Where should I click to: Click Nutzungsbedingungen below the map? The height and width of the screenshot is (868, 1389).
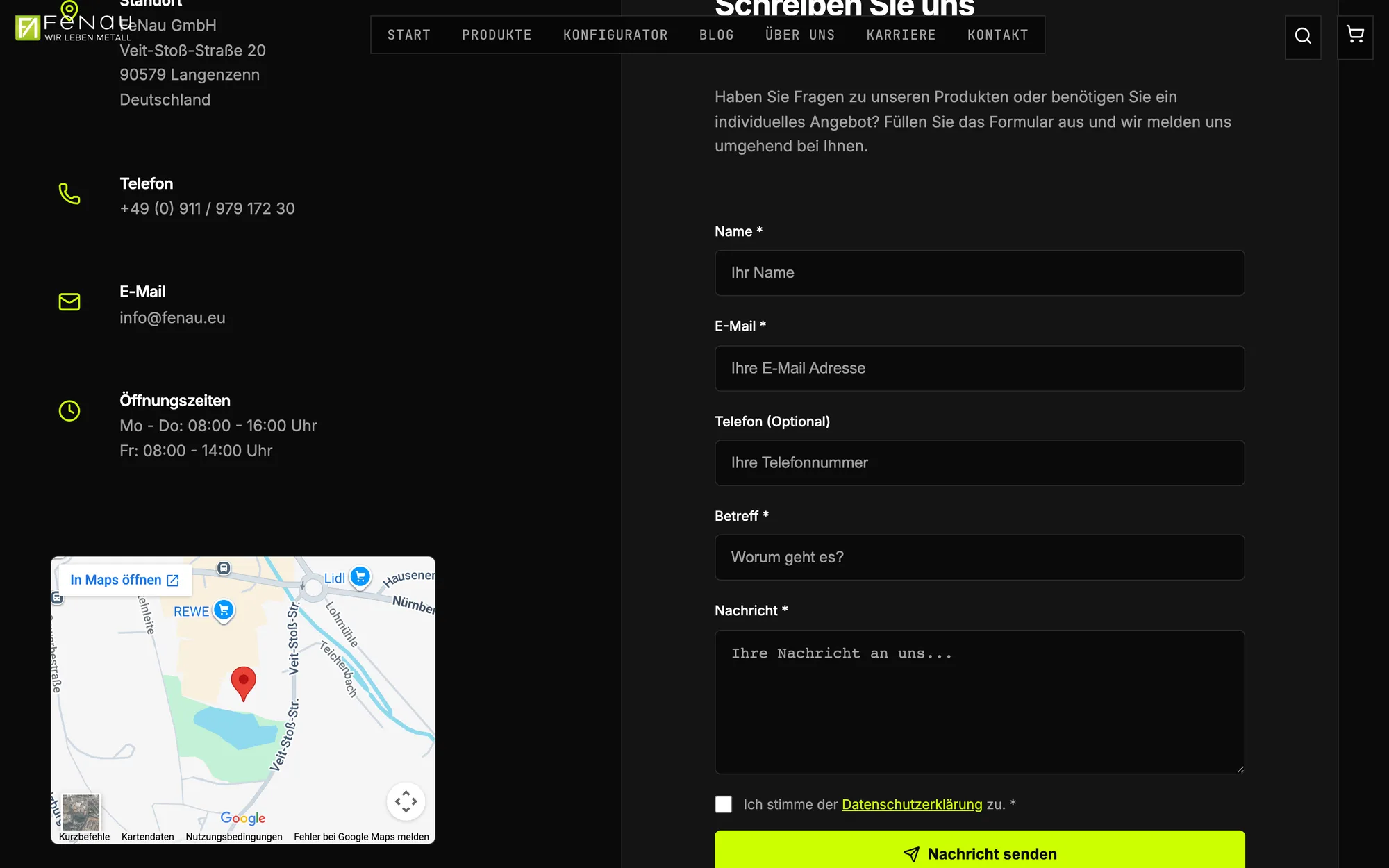pos(234,837)
